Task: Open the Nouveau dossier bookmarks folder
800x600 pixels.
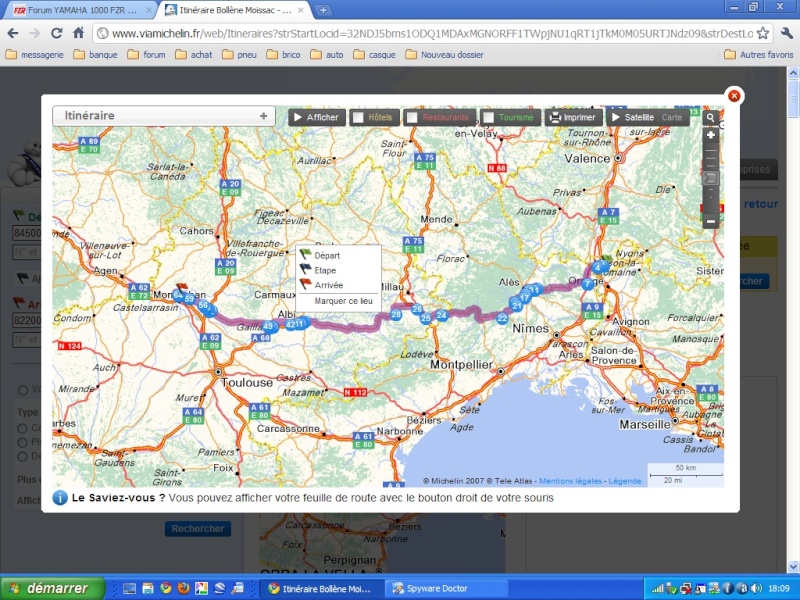Action: (444, 55)
